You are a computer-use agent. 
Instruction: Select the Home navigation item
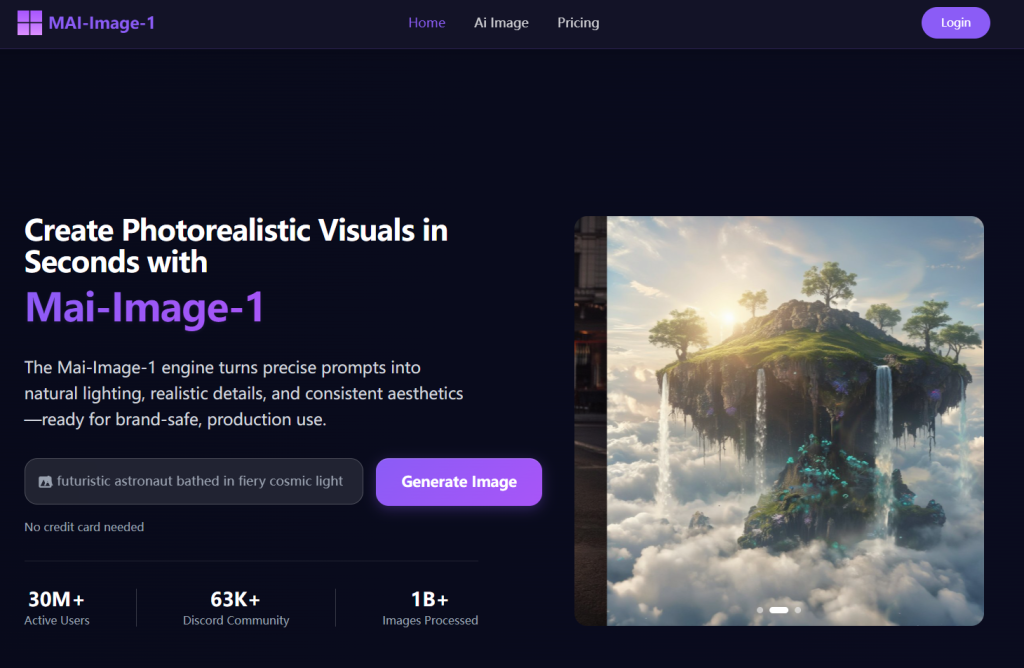(x=427, y=22)
